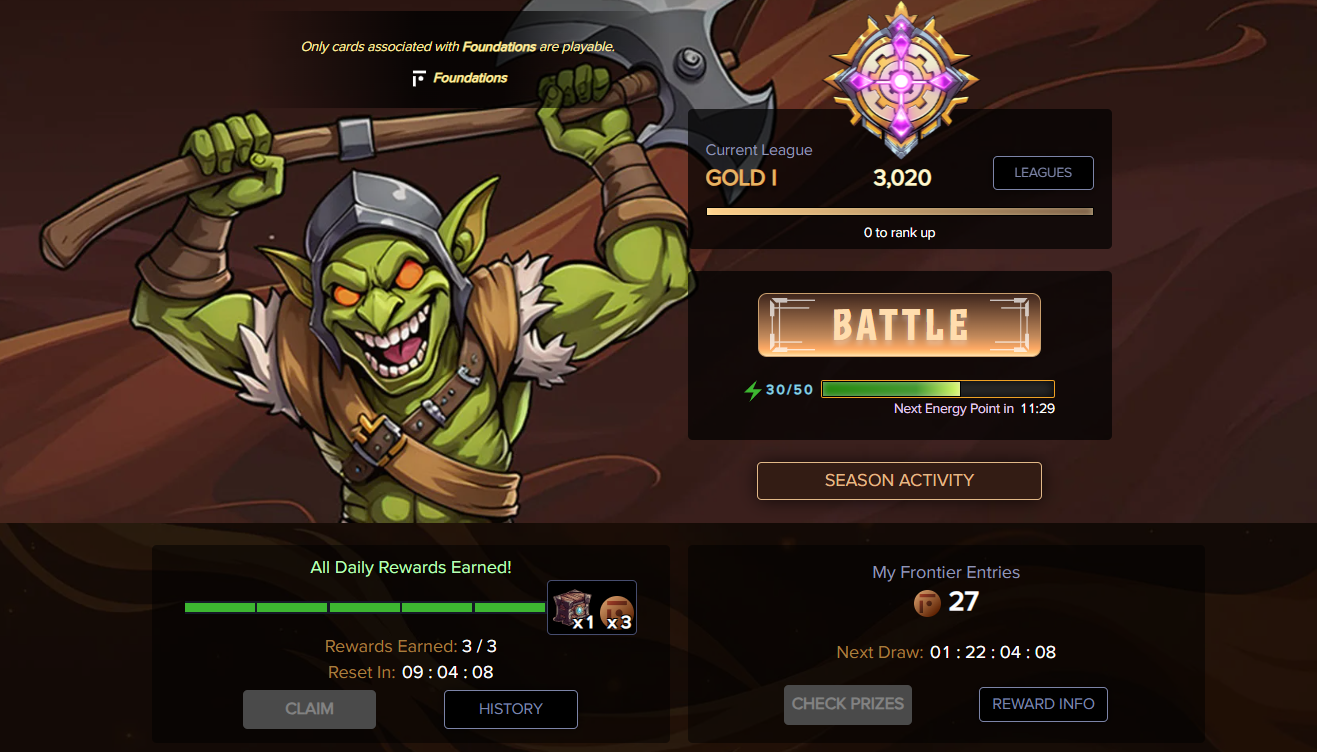Click the 3,020 rating score
This screenshot has width=1317, height=752.
pyautogui.click(x=902, y=178)
